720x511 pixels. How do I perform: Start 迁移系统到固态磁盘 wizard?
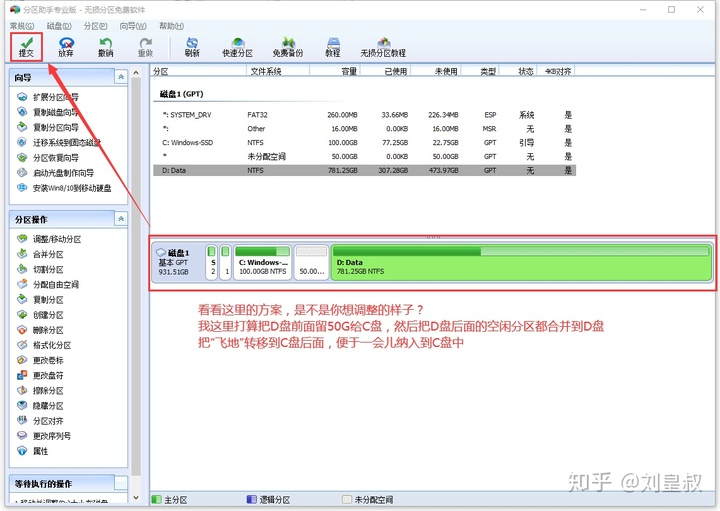point(58,142)
